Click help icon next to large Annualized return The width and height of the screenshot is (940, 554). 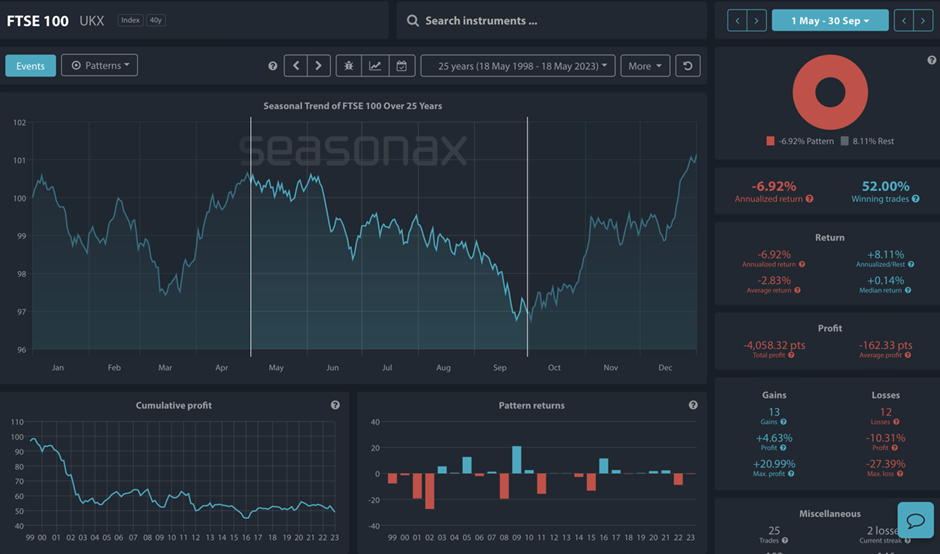tap(809, 199)
